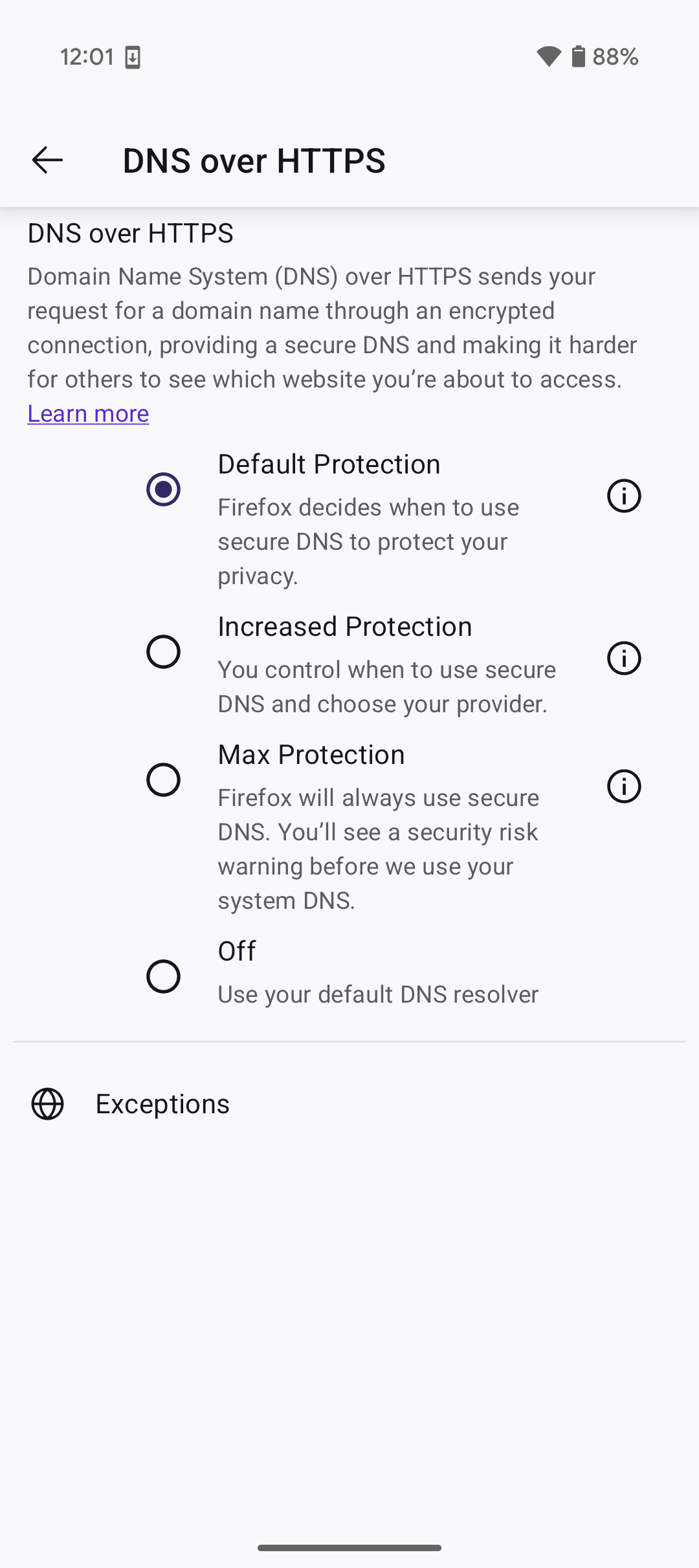The width and height of the screenshot is (699, 1568).
Task: Tap the back arrow icon
Action: point(47,160)
